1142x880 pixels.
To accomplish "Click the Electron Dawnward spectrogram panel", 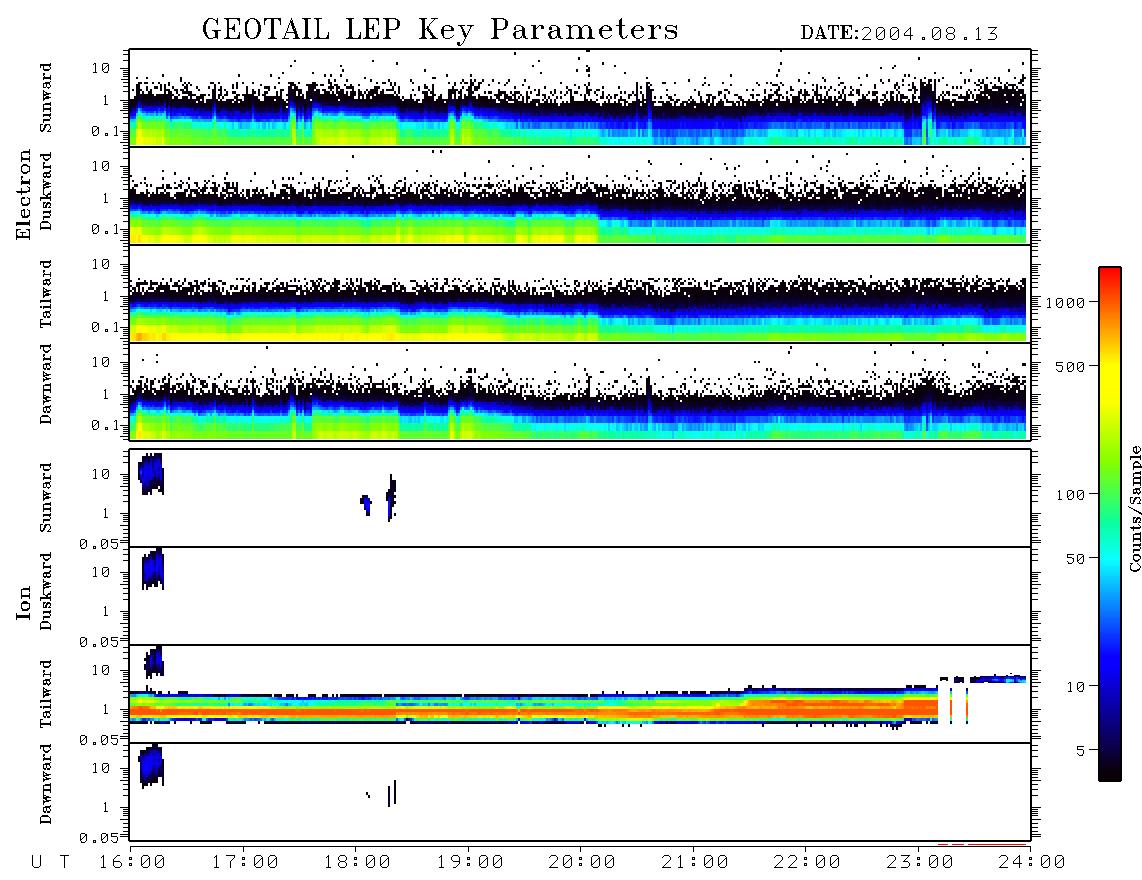I will coord(580,391).
